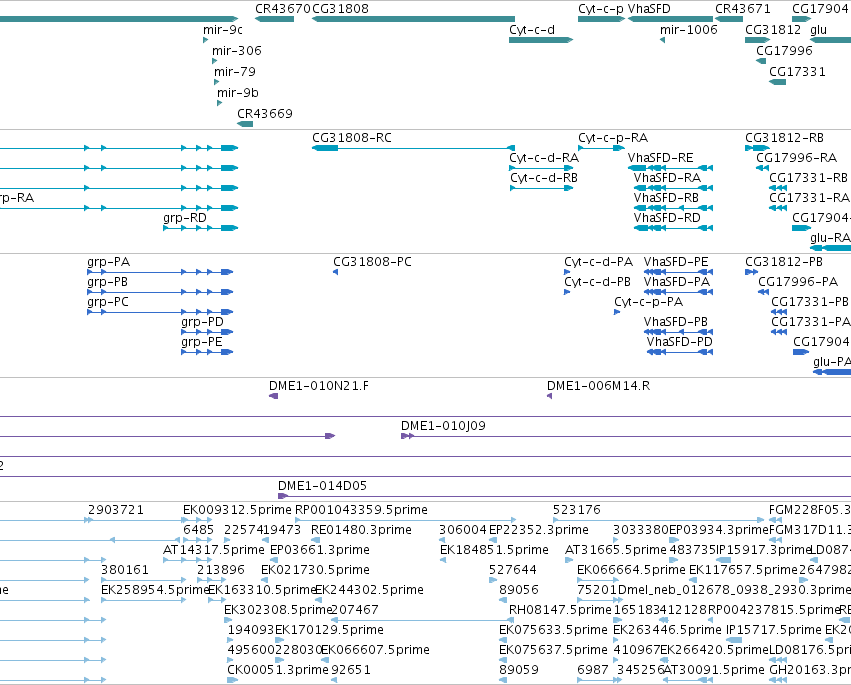
Task: Click the DME1-006M14.R clone marker
Action: pos(549,396)
